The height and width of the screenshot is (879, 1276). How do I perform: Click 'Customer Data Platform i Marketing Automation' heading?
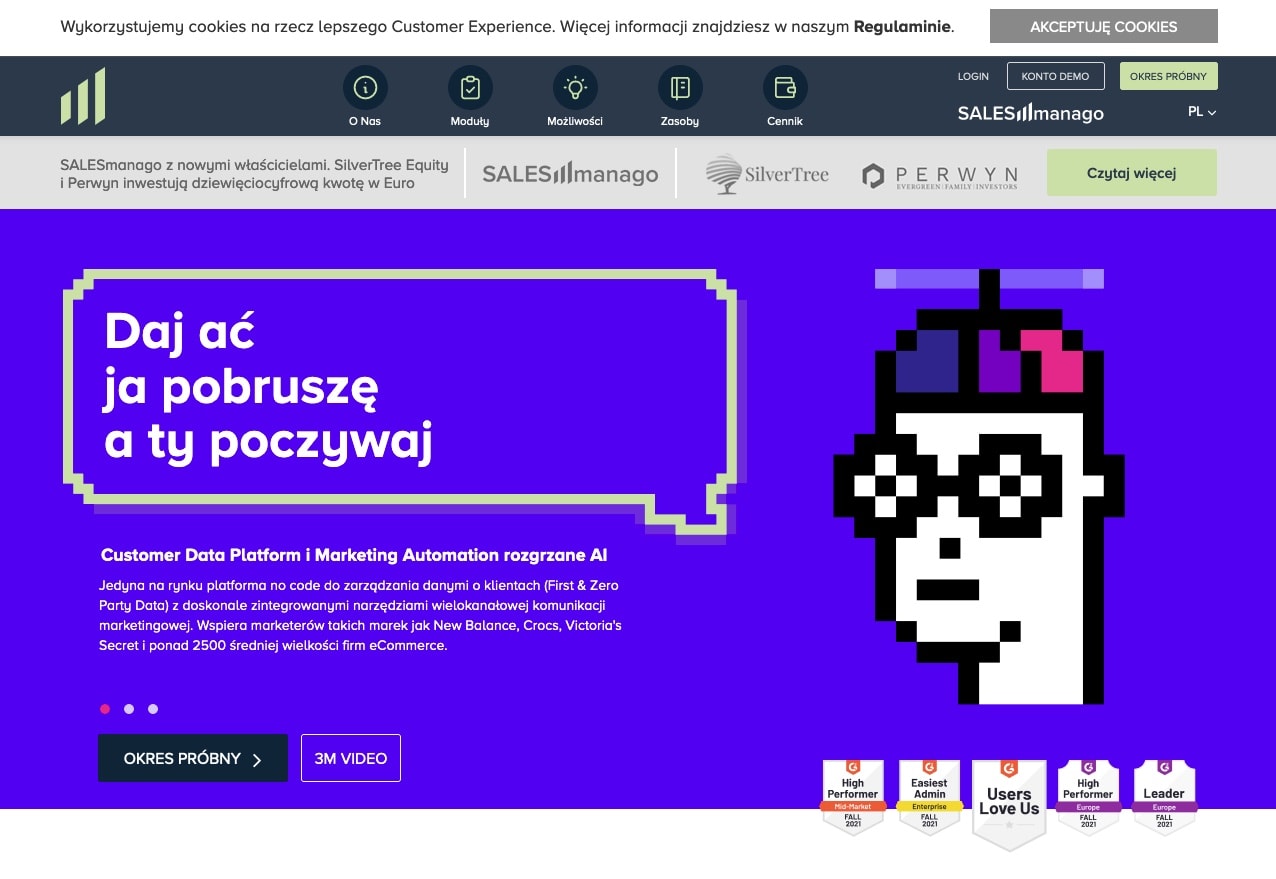[x=354, y=555]
